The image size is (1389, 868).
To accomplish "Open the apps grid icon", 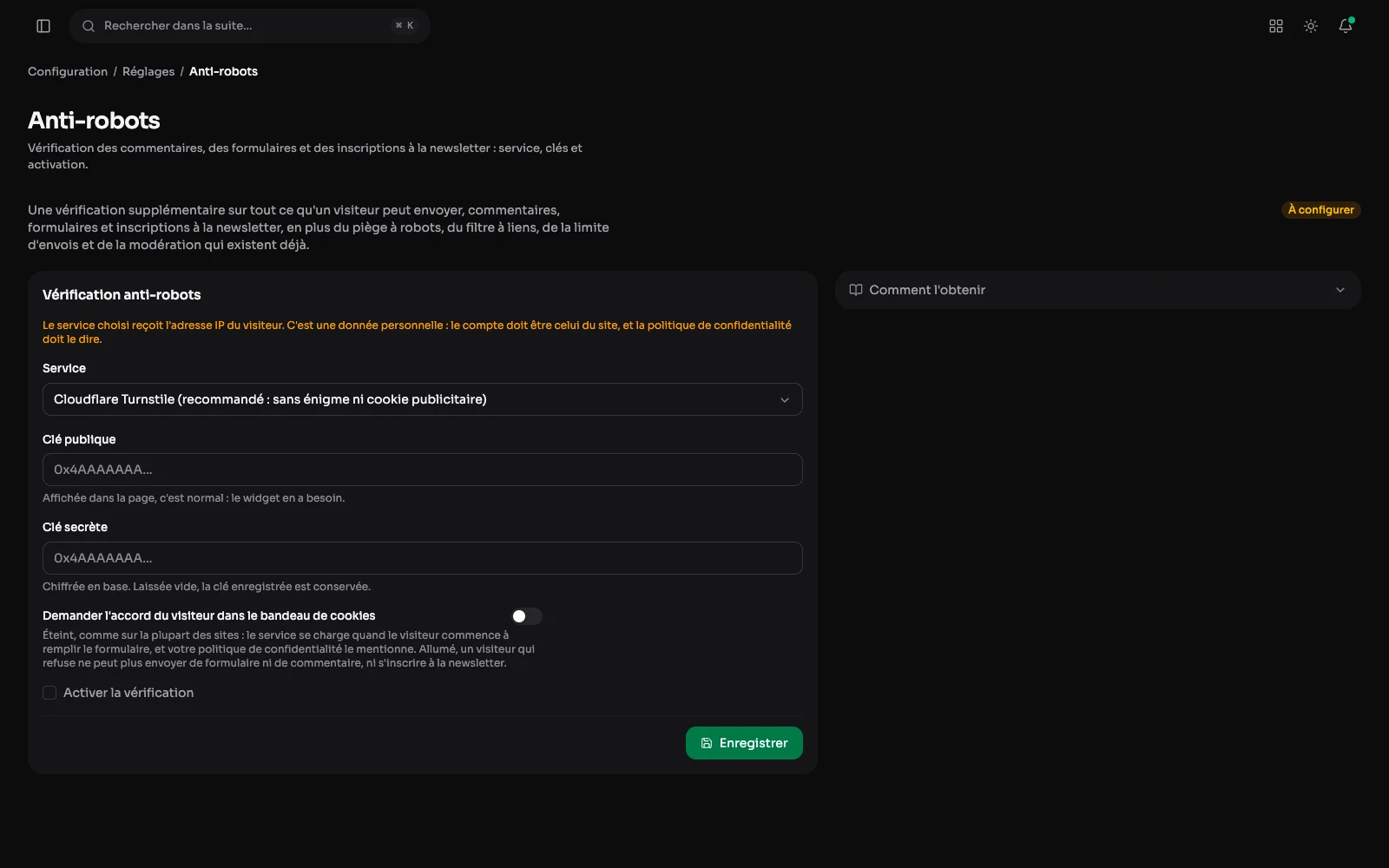I will 1276,26.
